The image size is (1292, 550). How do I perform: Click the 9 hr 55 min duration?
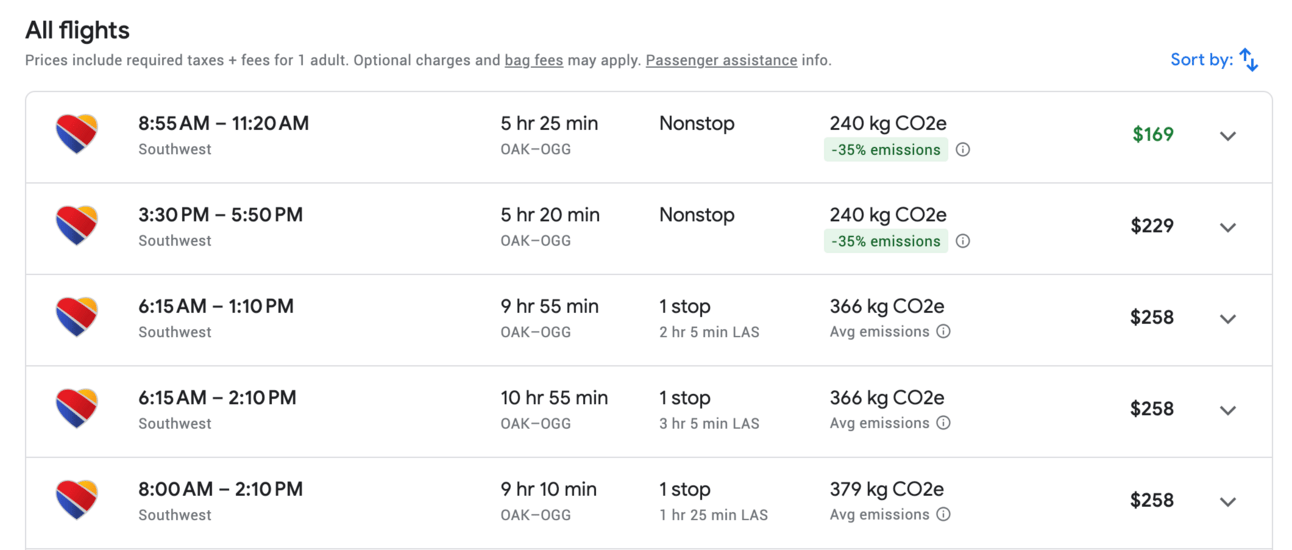pos(550,307)
